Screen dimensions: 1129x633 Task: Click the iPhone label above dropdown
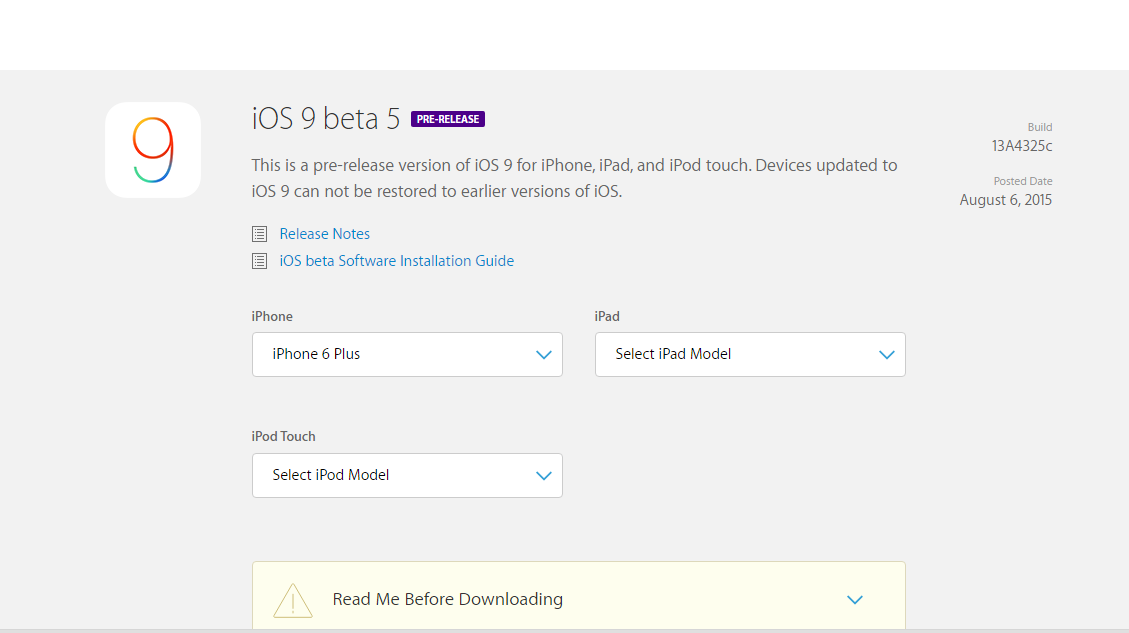click(272, 316)
